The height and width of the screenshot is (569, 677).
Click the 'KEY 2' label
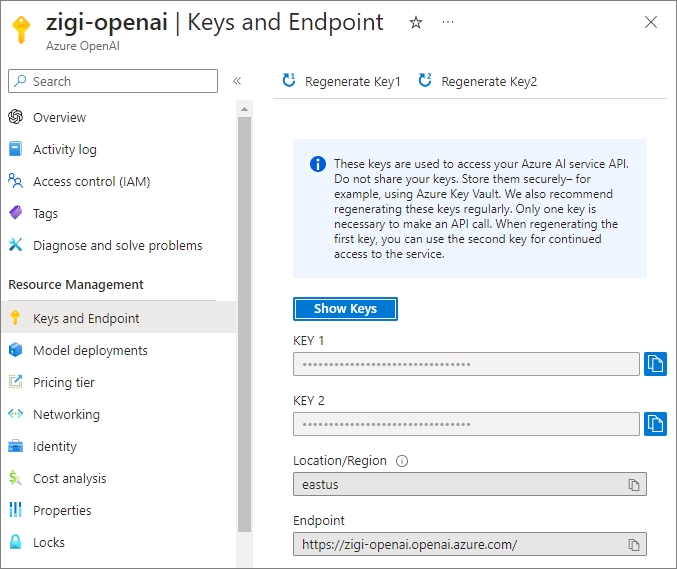click(308, 401)
